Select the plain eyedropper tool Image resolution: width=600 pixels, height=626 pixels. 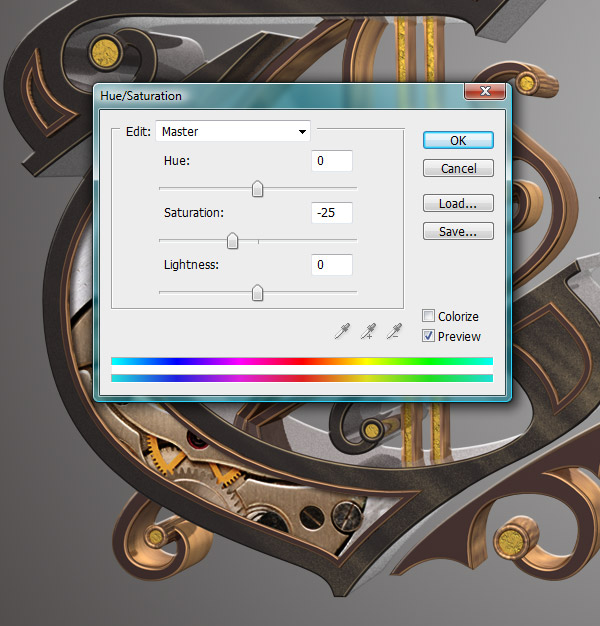pyautogui.click(x=342, y=331)
